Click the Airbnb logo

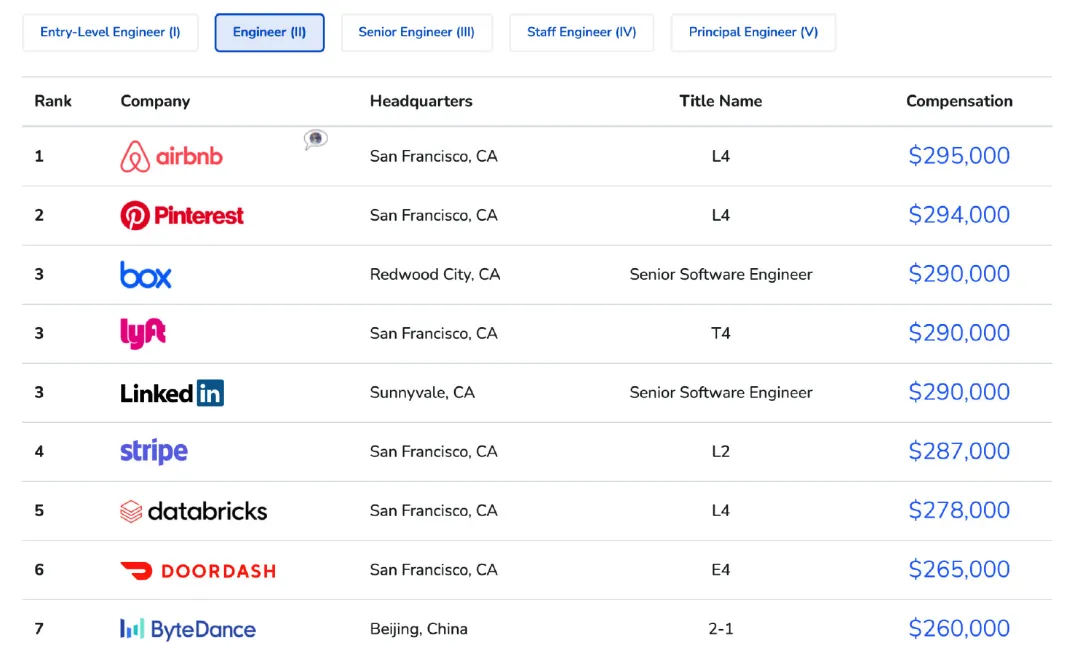pyautogui.click(x=172, y=156)
